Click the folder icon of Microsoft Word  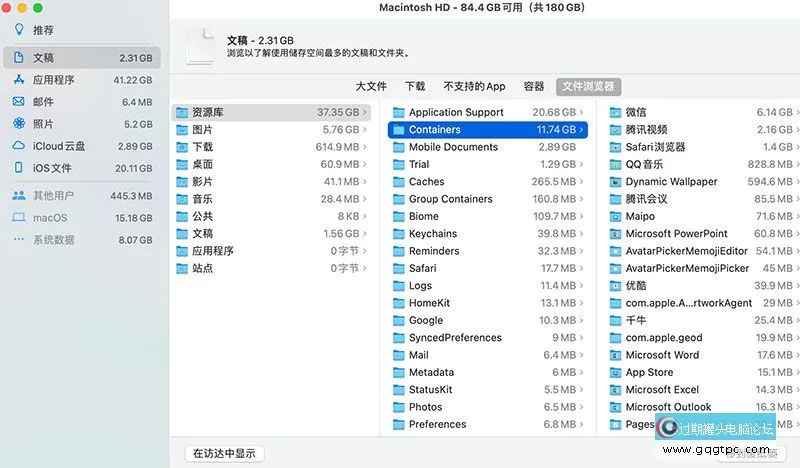tap(616, 355)
